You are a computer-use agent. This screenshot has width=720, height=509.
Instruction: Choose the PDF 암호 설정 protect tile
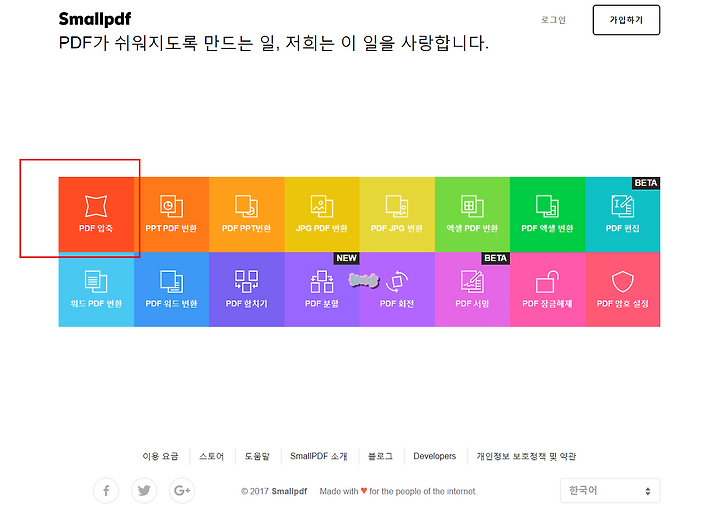tap(623, 289)
